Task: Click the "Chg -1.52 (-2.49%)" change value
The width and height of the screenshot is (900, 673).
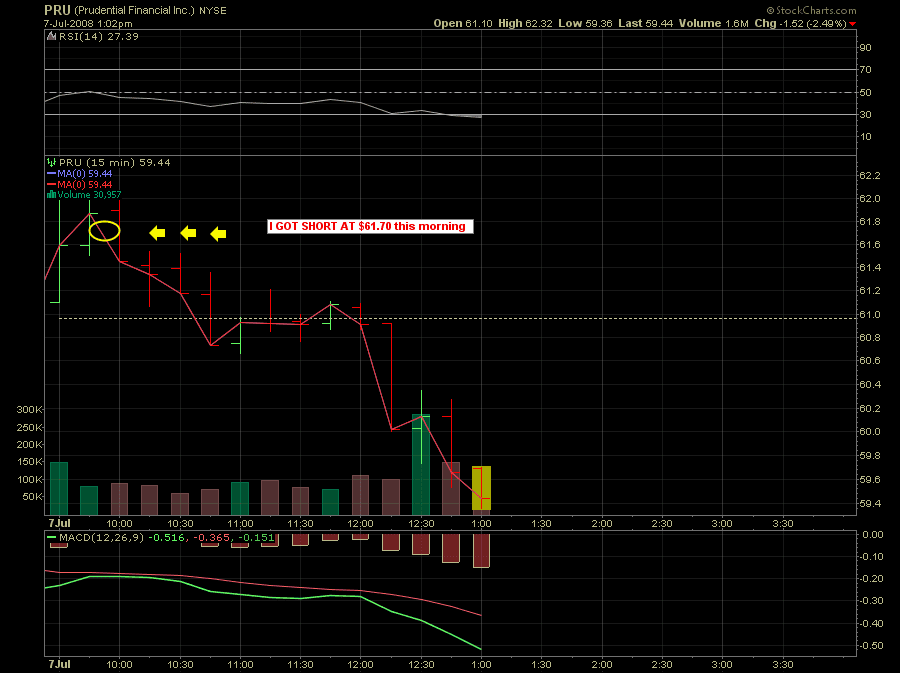Action: point(800,24)
